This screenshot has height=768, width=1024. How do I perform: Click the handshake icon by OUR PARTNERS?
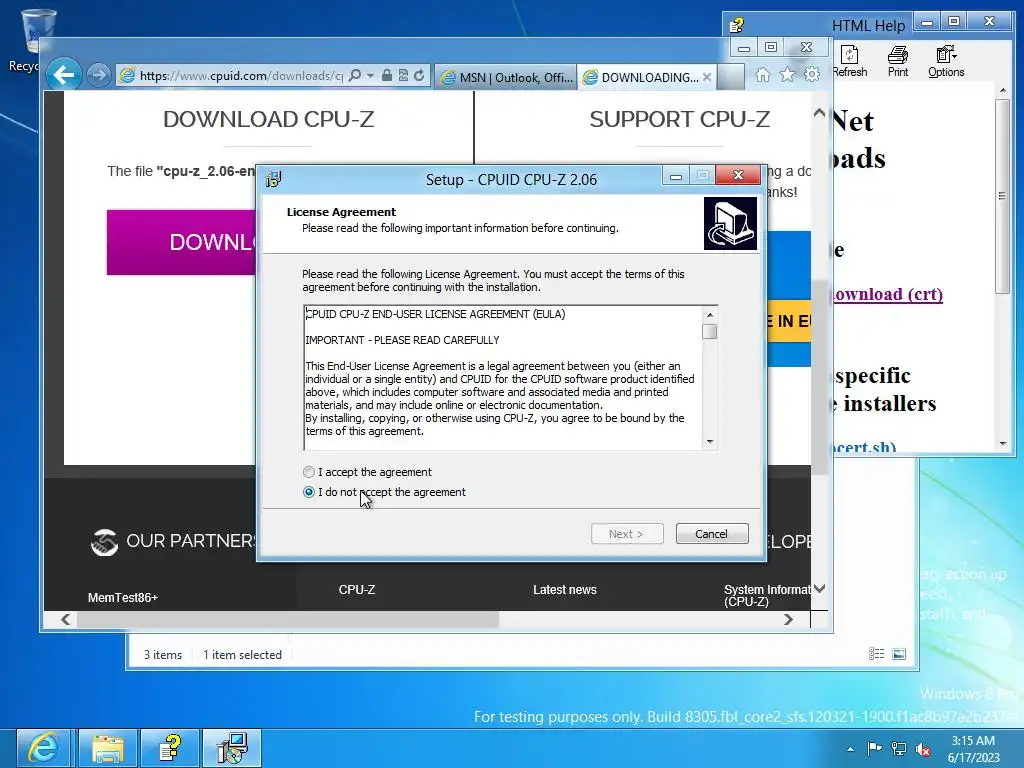click(x=104, y=542)
